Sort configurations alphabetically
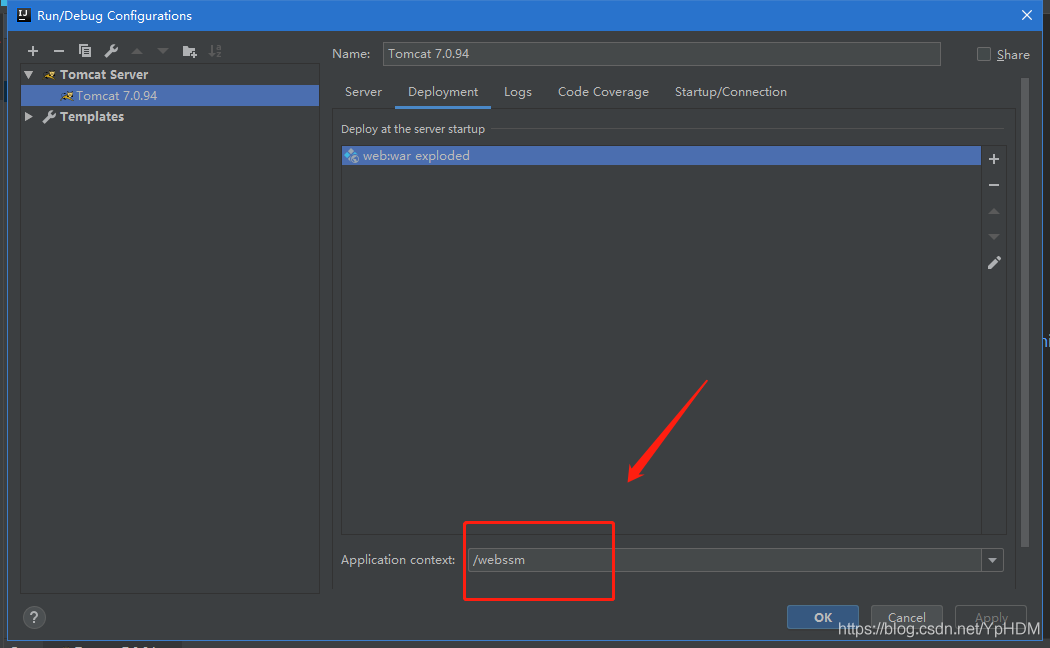The width and height of the screenshot is (1050, 648). [215, 51]
